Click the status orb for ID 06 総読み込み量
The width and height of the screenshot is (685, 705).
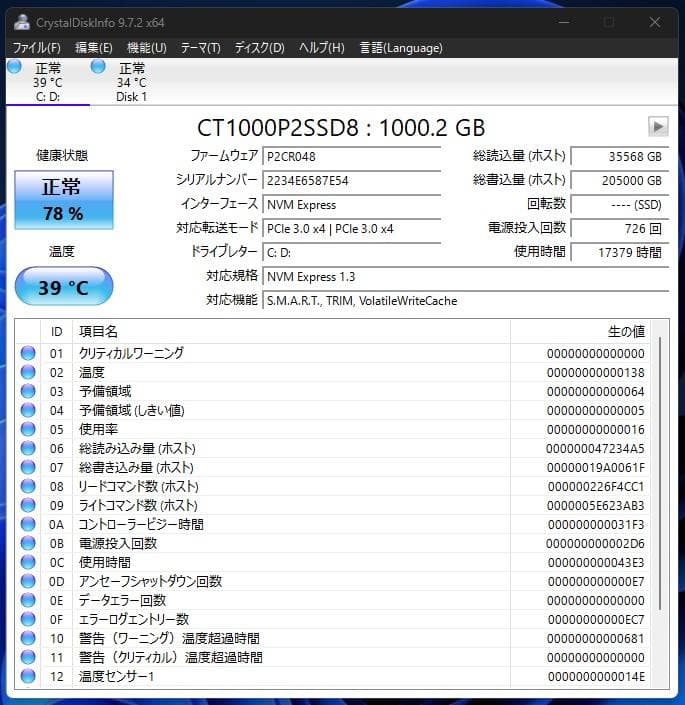pos(28,448)
